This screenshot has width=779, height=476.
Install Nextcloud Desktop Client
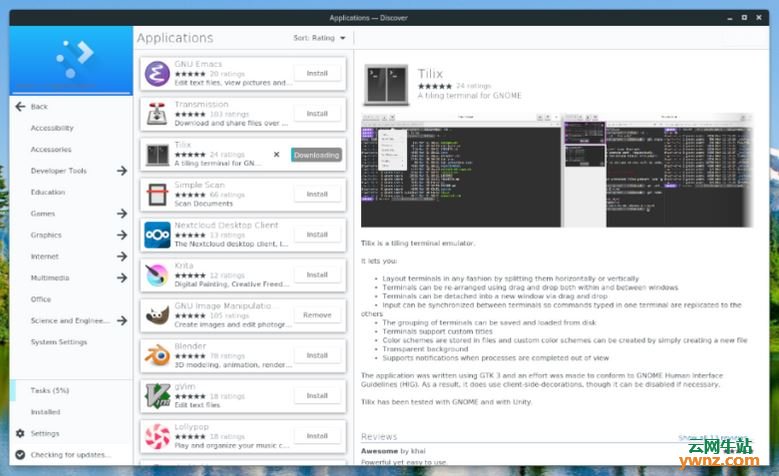[317, 234]
